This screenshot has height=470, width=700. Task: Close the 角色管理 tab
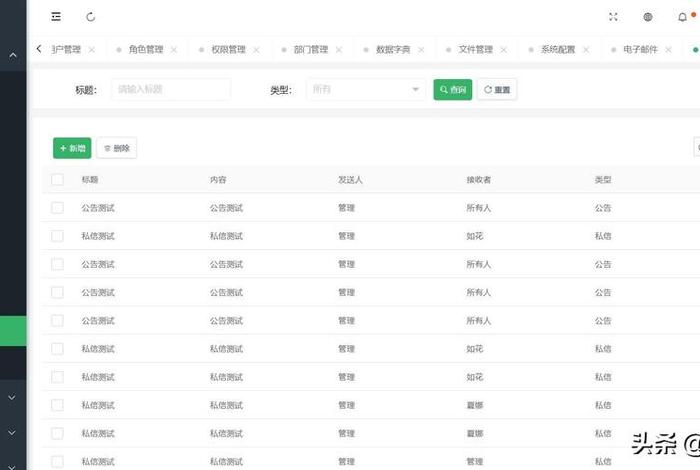[174, 50]
